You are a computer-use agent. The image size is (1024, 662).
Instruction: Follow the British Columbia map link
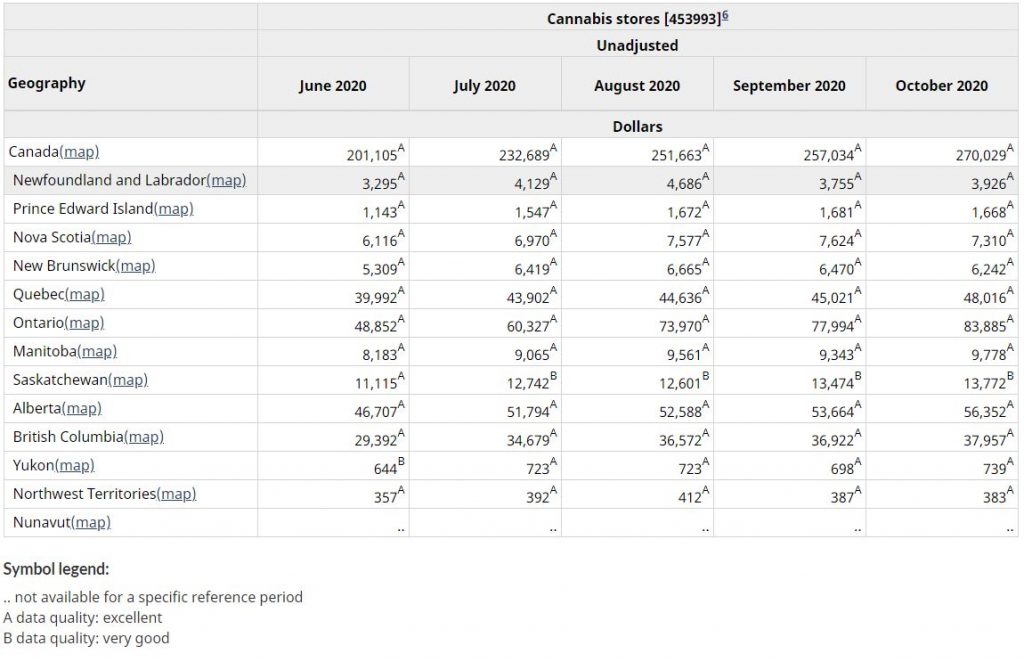[144, 437]
